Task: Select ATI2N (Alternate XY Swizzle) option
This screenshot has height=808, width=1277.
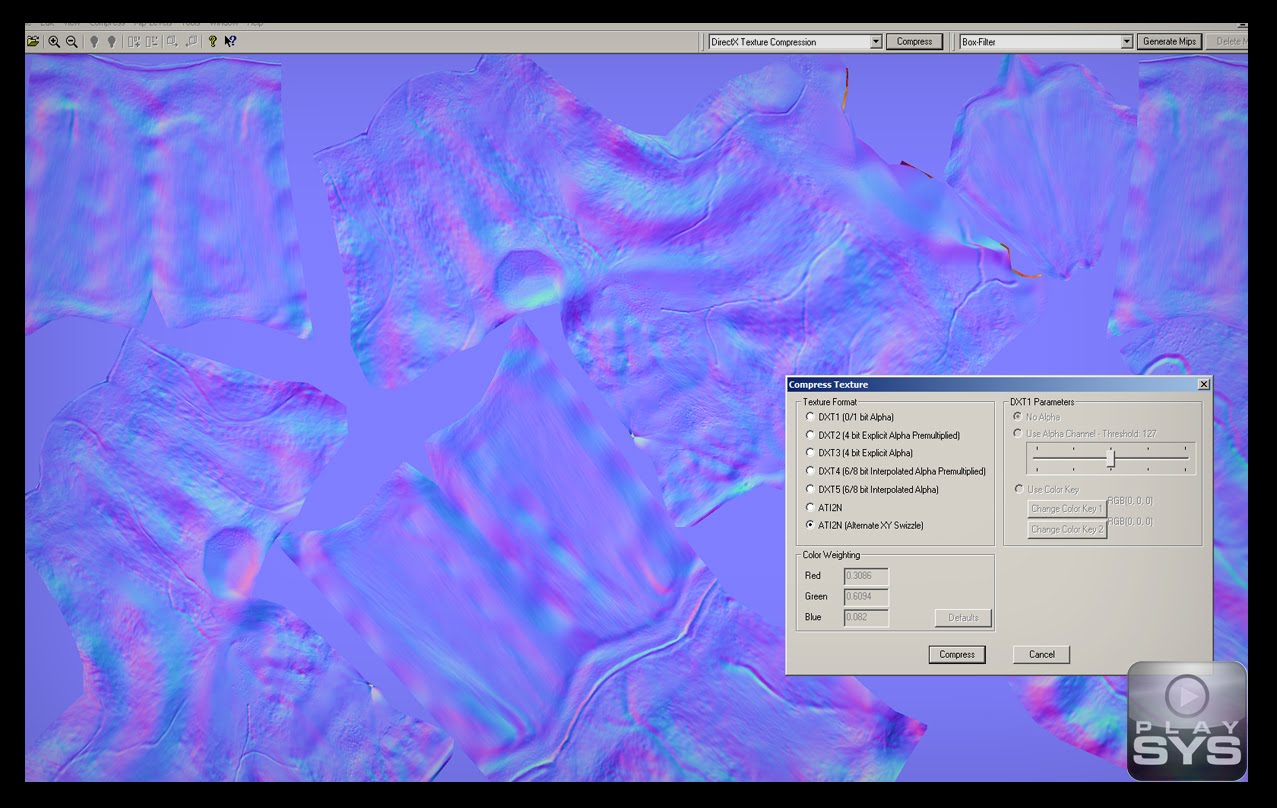Action: (810, 525)
